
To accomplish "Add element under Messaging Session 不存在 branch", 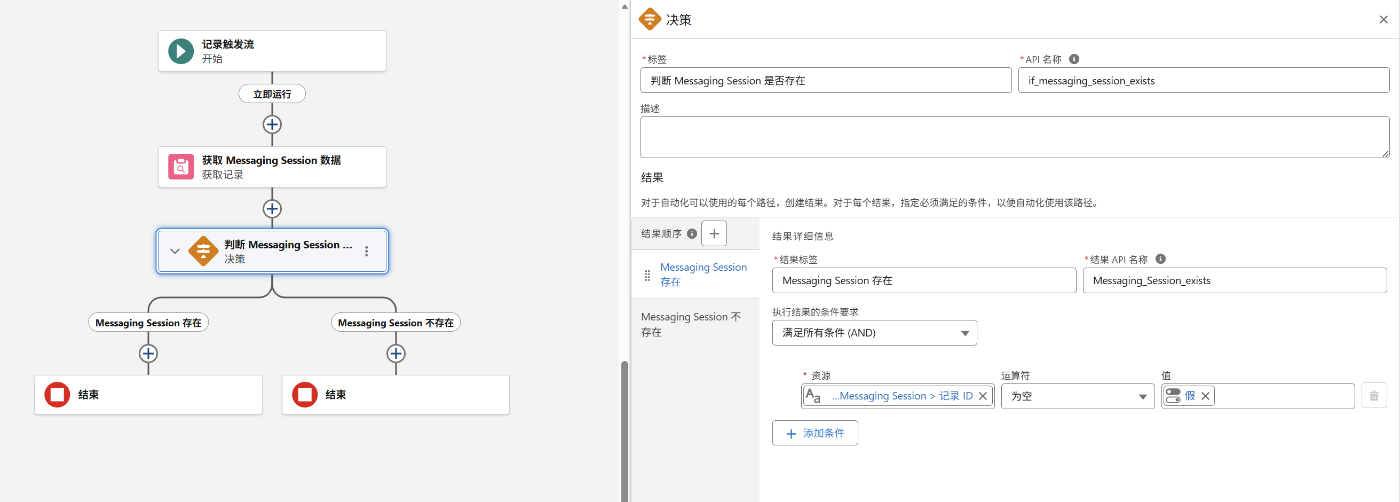I will pos(396,353).
